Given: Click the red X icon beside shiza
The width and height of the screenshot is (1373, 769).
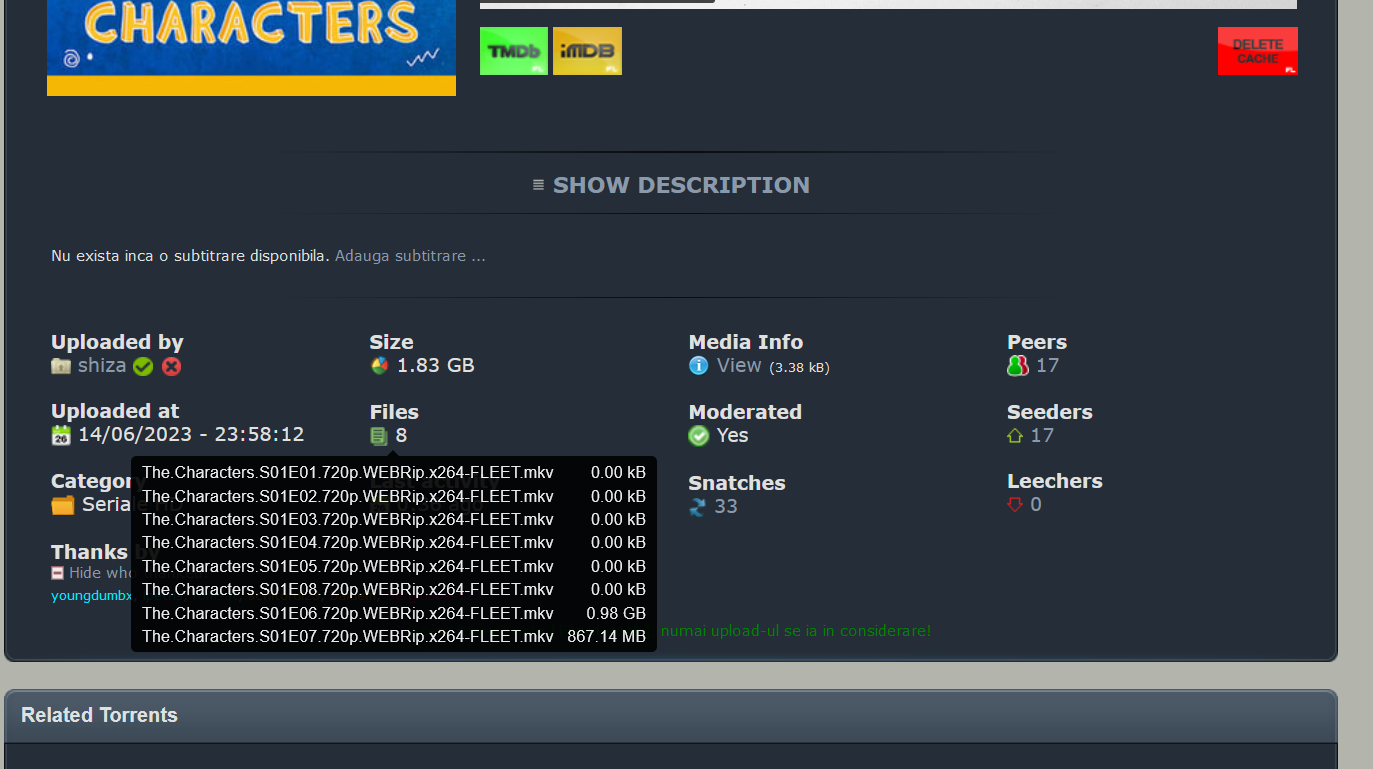Looking at the screenshot, I should click(x=172, y=367).
